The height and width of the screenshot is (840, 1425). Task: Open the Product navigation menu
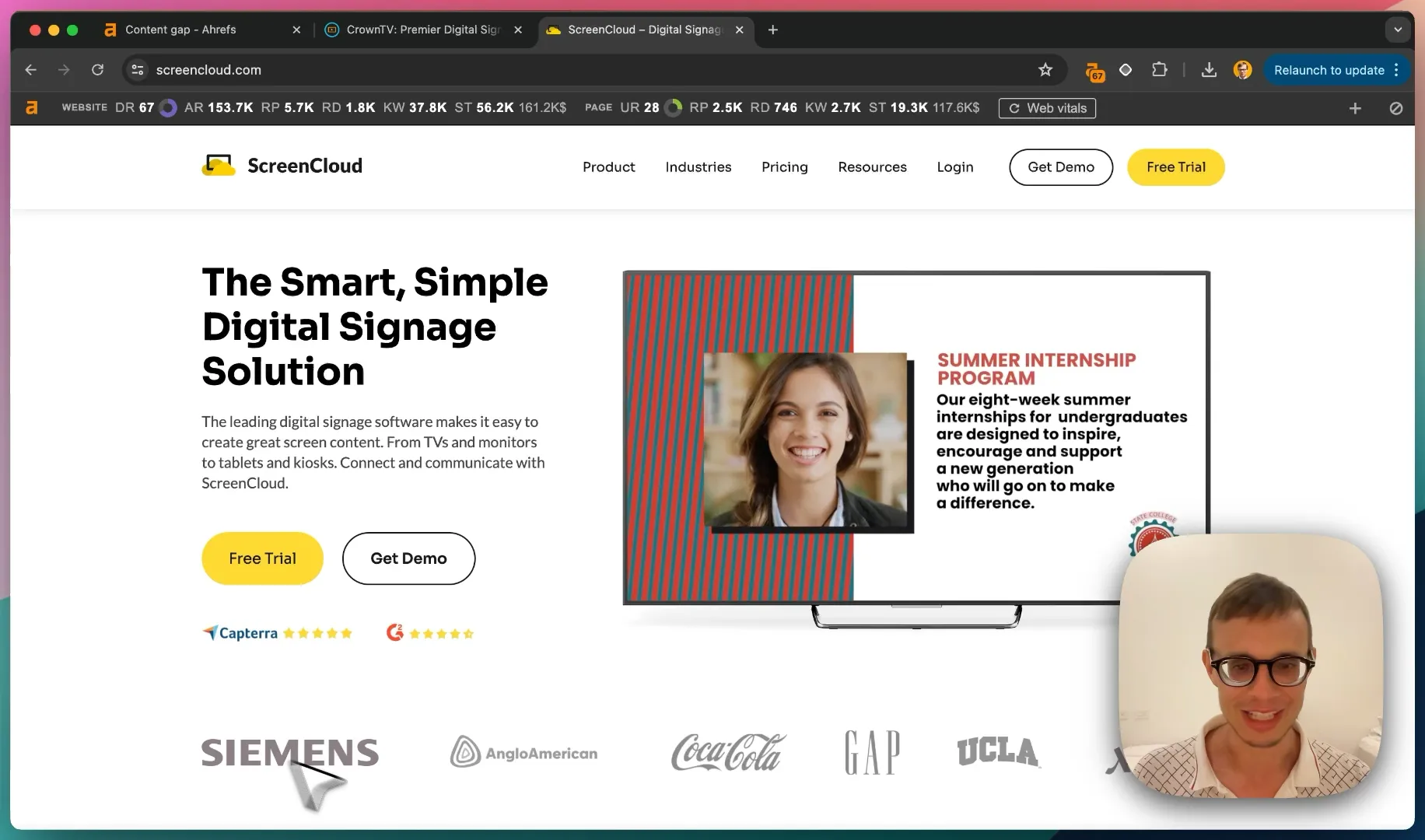tap(608, 167)
